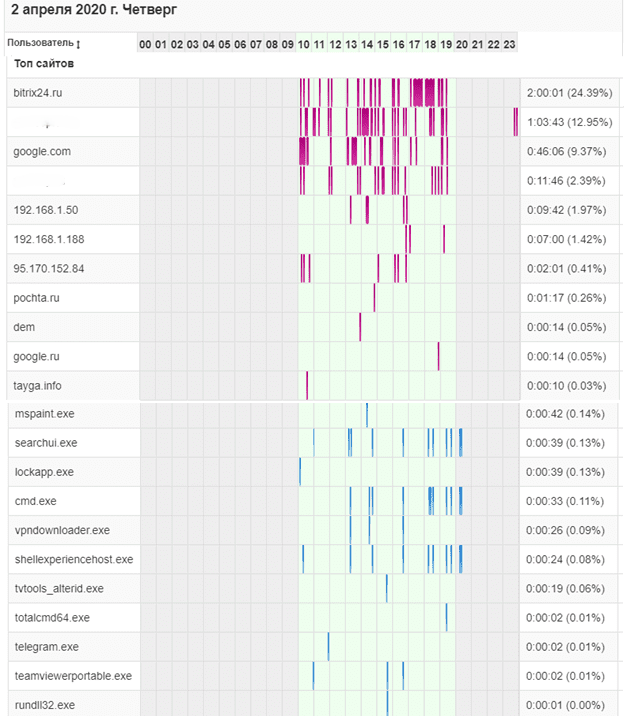Select hour 10 in the timeline header

(304, 44)
